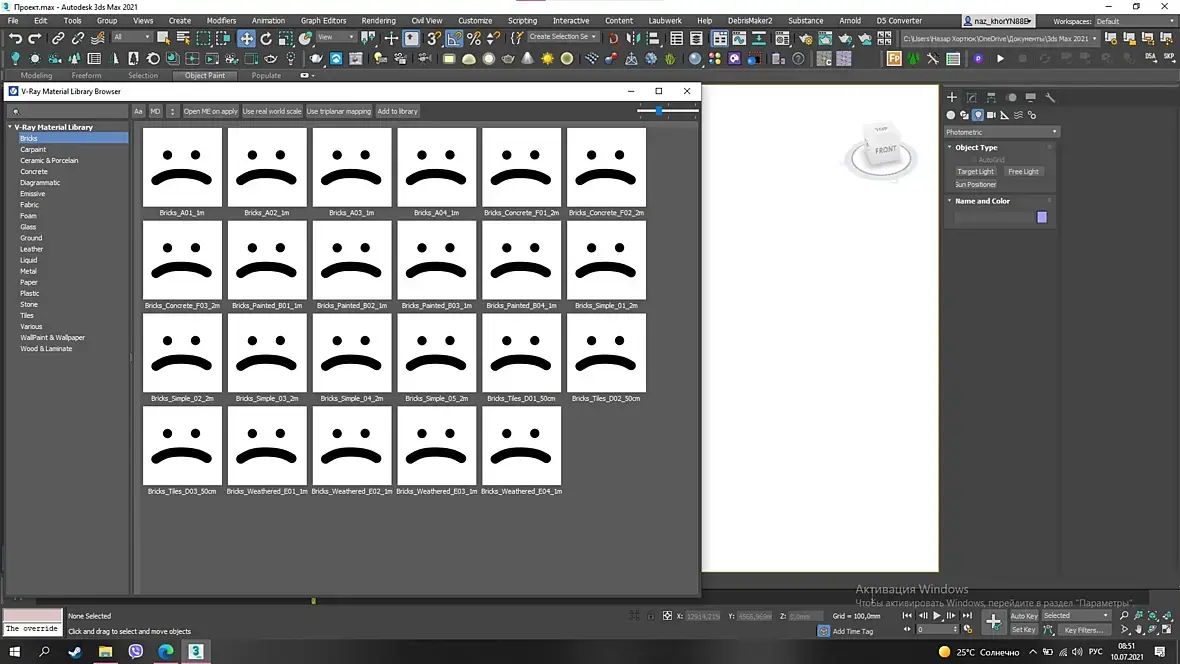Collapse the Object Type rollout
The width and height of the screenshot is (1180, 664).
coord(976,147)
